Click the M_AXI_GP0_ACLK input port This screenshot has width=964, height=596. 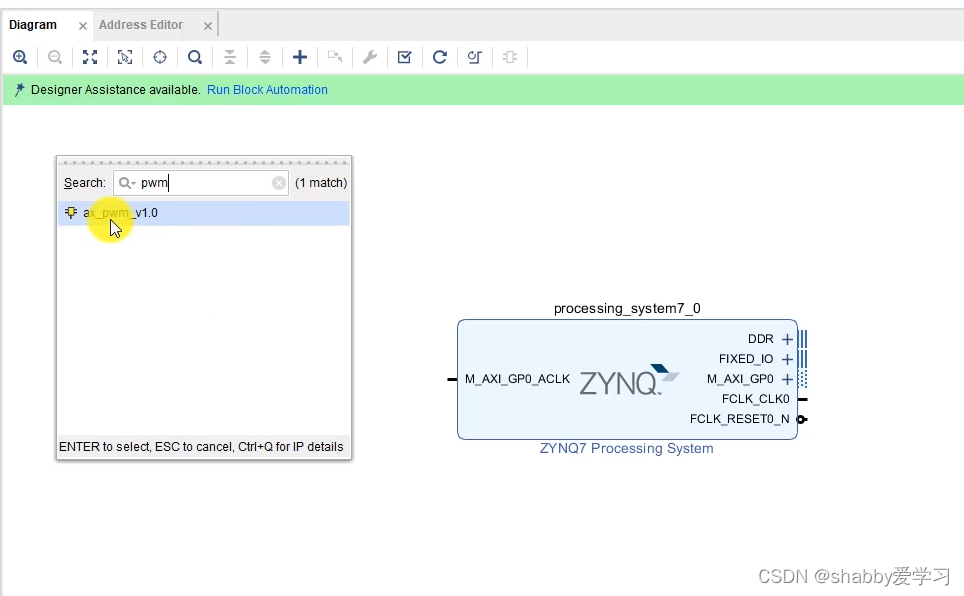point(452,379)
